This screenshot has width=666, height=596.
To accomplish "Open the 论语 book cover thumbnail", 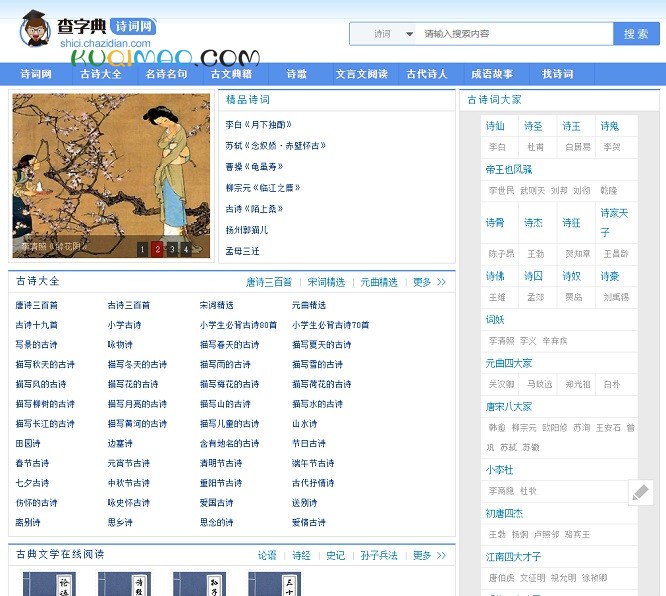I will pos(49,584).
